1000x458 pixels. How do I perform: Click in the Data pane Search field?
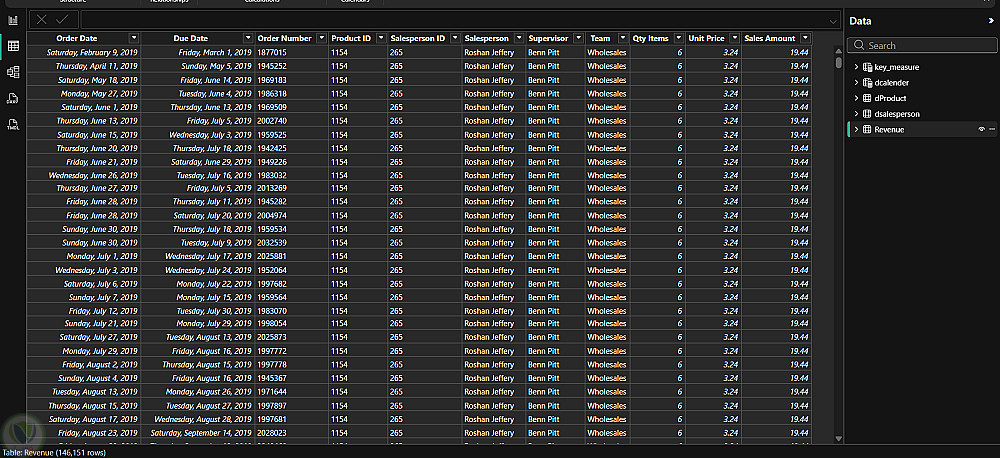[x=922, y=45]
